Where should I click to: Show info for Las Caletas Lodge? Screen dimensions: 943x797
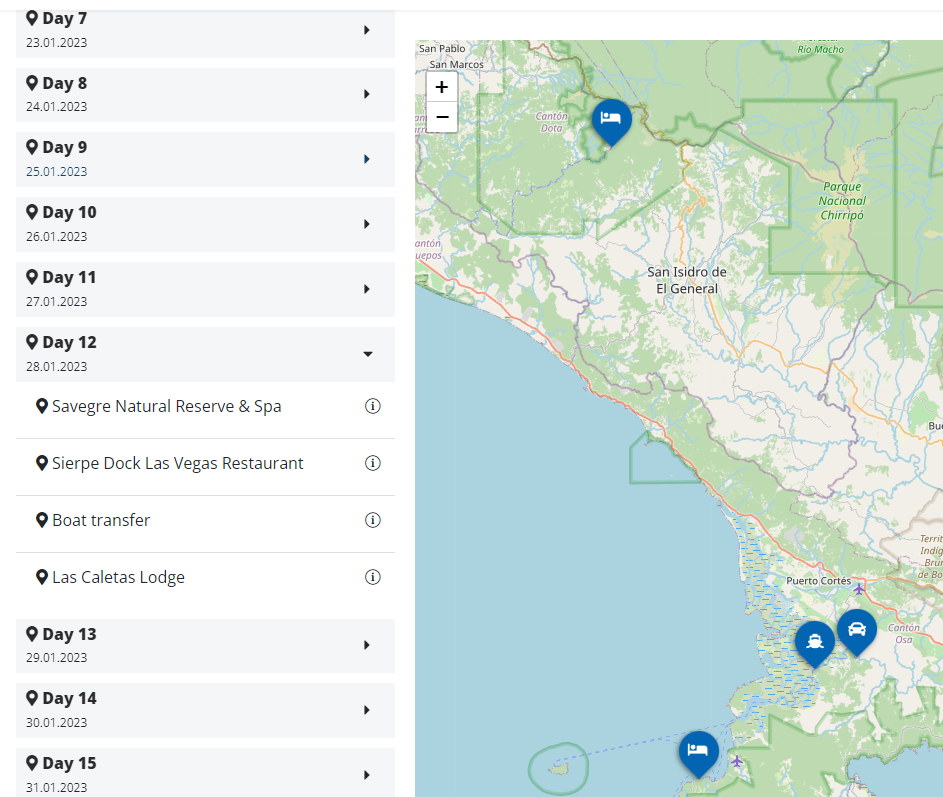[x=373, y=577]
